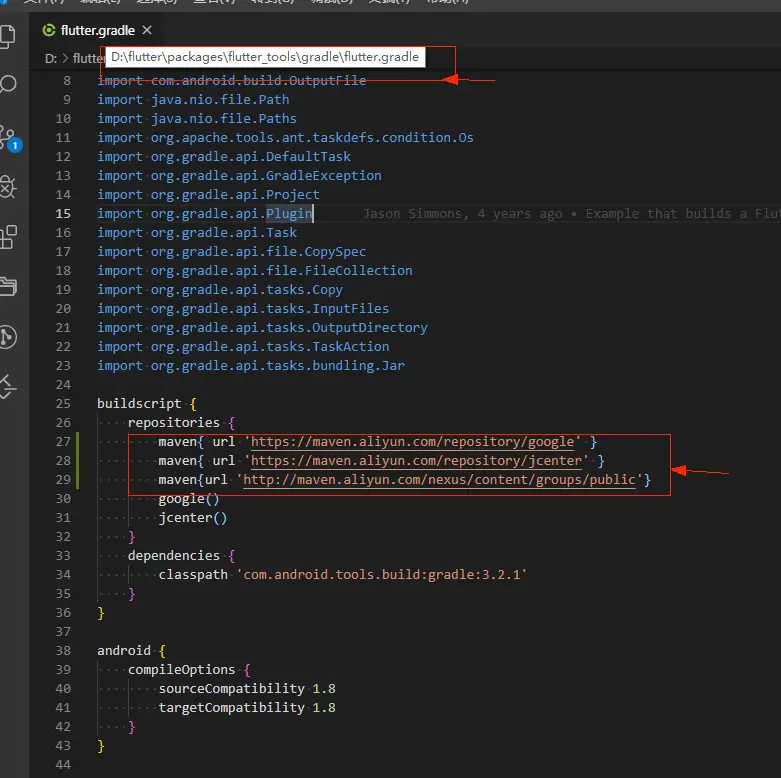
Task: Open the Run and Debug bug icon
Action: [x=8, y=187]
